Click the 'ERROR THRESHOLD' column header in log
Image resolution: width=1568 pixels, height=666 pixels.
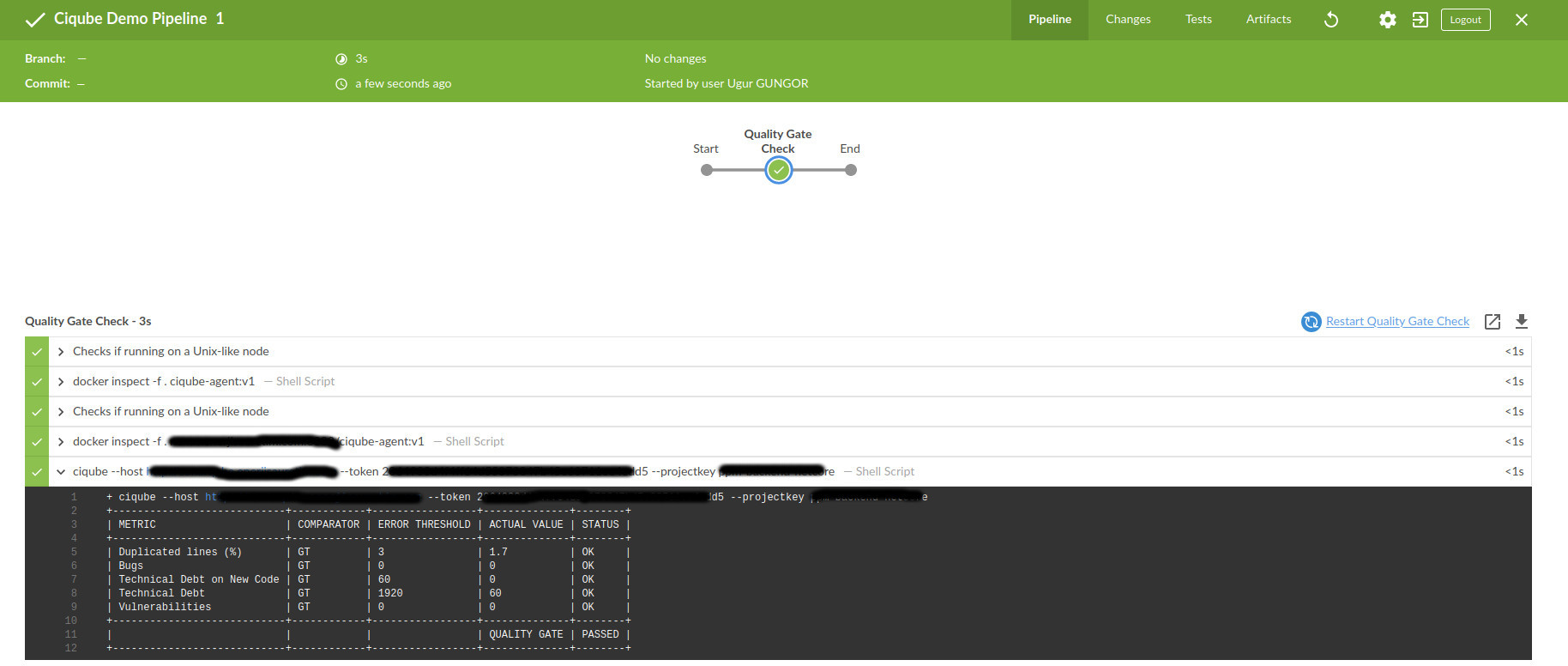(x=425, y=524)
